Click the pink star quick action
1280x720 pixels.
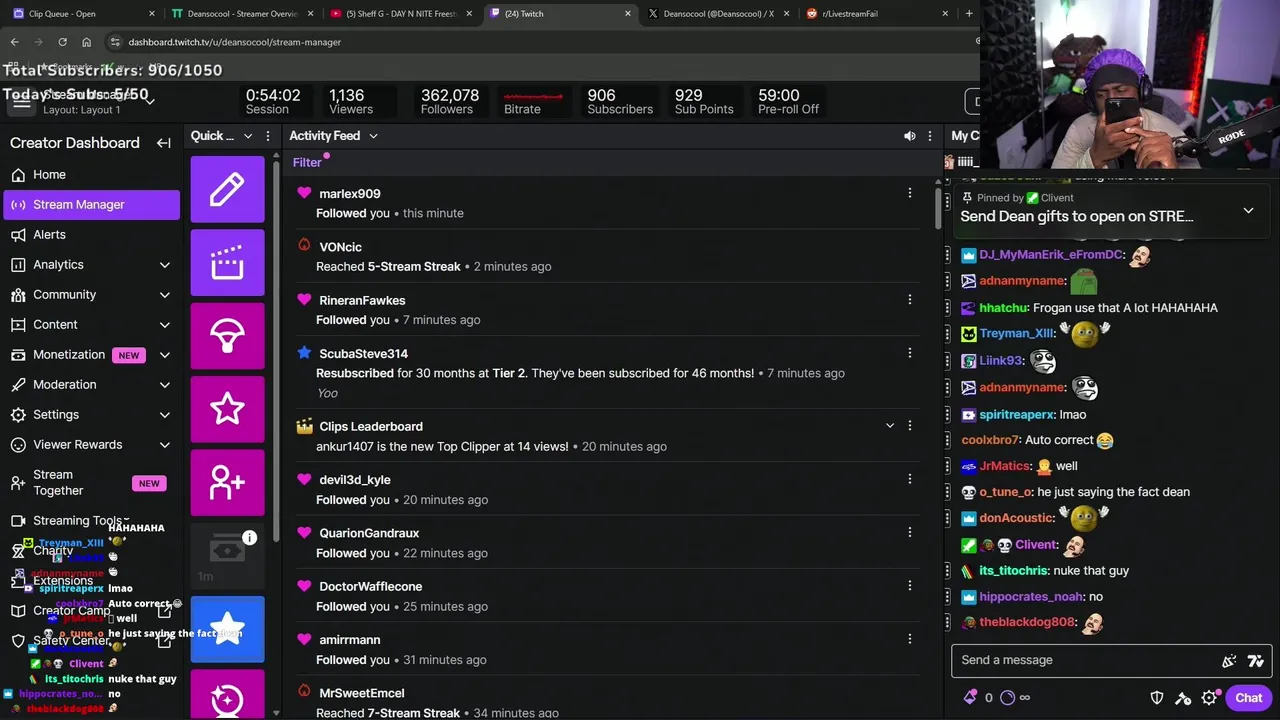point(227,409)
